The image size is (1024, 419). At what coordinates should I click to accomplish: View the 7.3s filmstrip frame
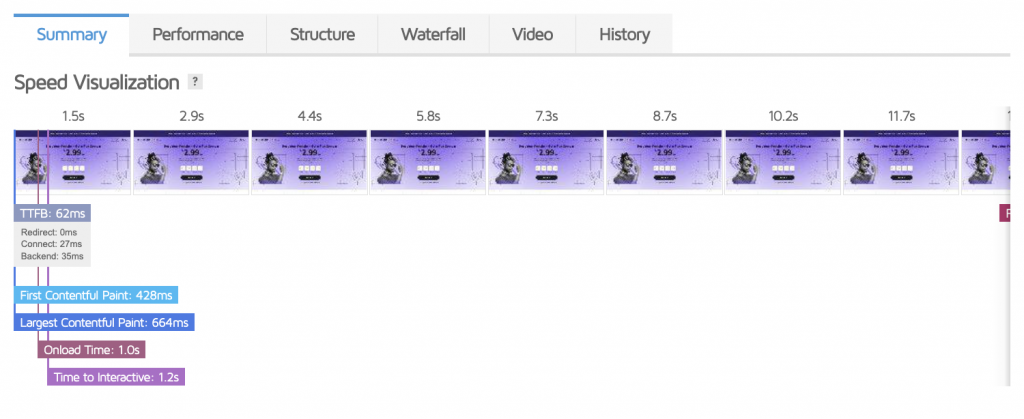pyautogui.click(x=546, y=162)
